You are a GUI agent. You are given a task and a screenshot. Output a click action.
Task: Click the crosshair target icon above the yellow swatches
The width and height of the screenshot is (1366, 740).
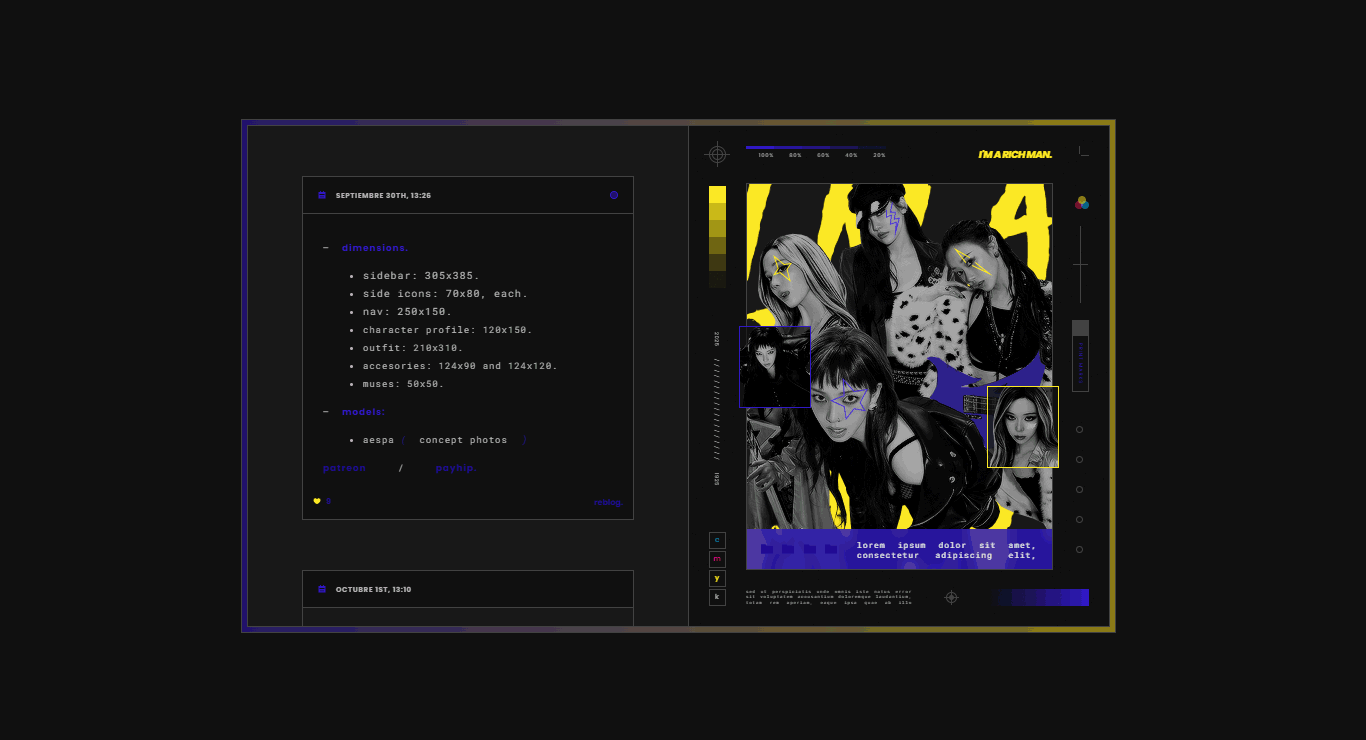pyautogui.click(x=717, y=154)
